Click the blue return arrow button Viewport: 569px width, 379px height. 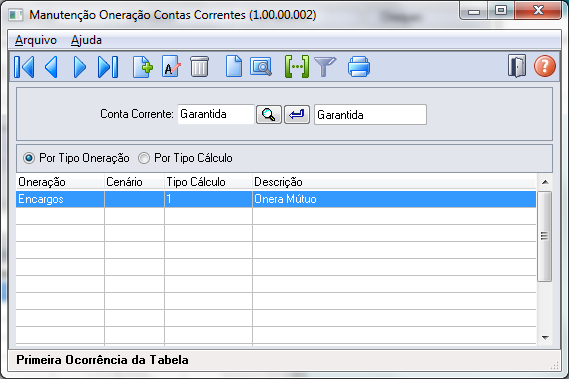click(297, 115)
